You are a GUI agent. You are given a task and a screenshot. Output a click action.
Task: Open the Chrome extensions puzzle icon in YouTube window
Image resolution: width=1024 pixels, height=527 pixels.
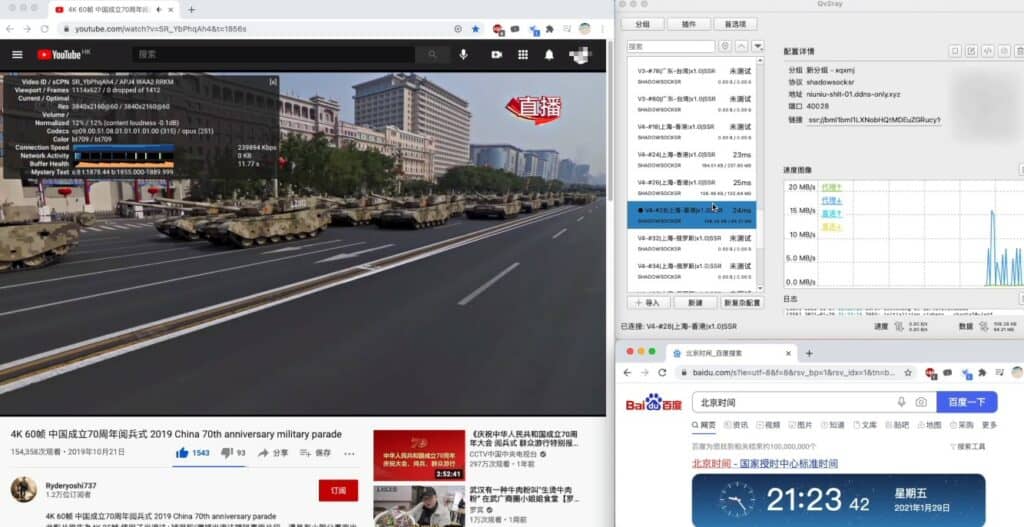[x=550, y=29]
